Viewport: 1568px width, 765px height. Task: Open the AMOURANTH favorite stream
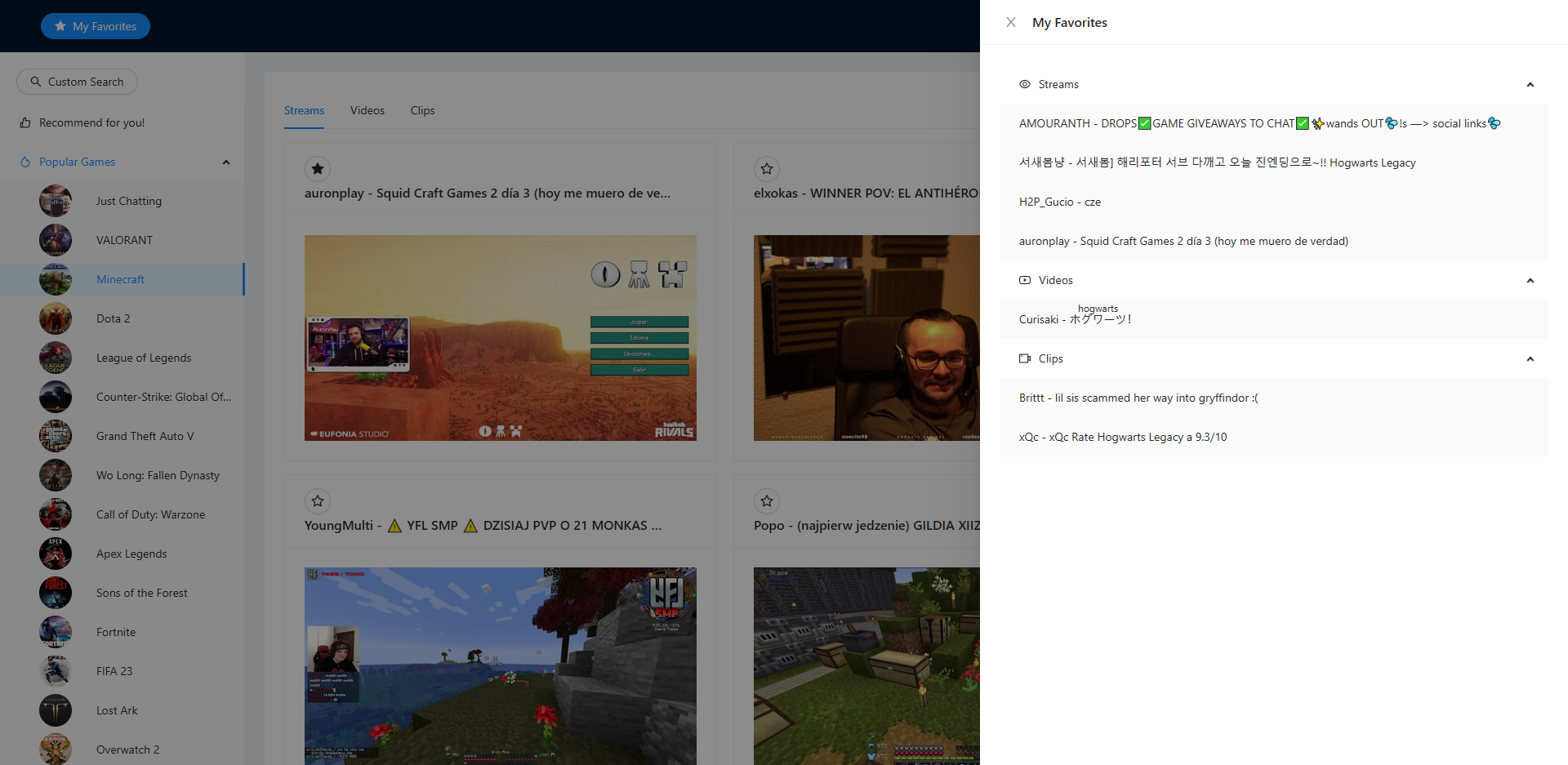click(1274, 123)
